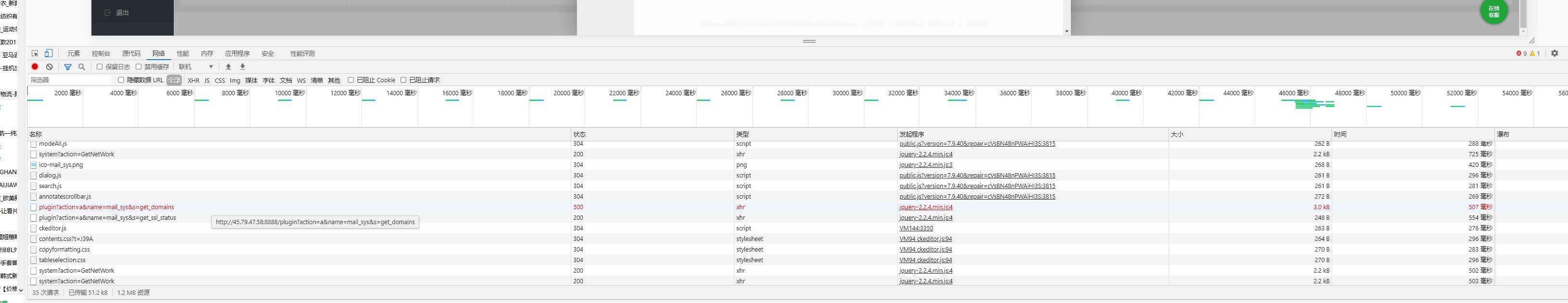Clear the network log with the ban icon

[49, 67]
